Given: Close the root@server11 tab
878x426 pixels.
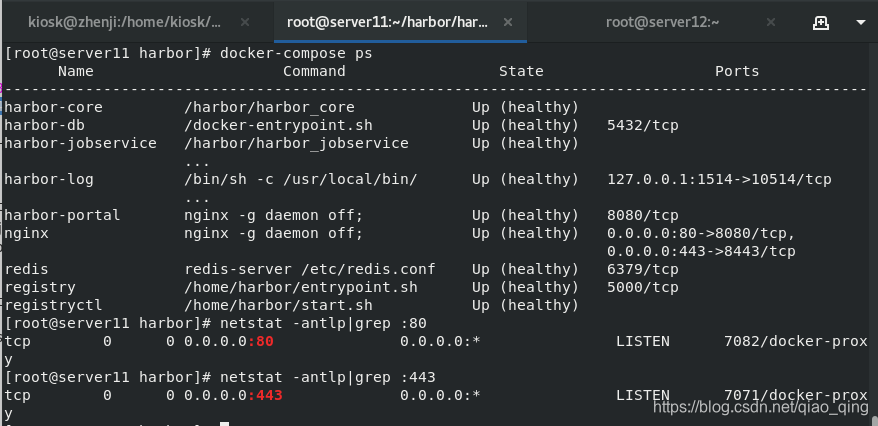Looking at the screenshot, I should (x=507, y=22).
